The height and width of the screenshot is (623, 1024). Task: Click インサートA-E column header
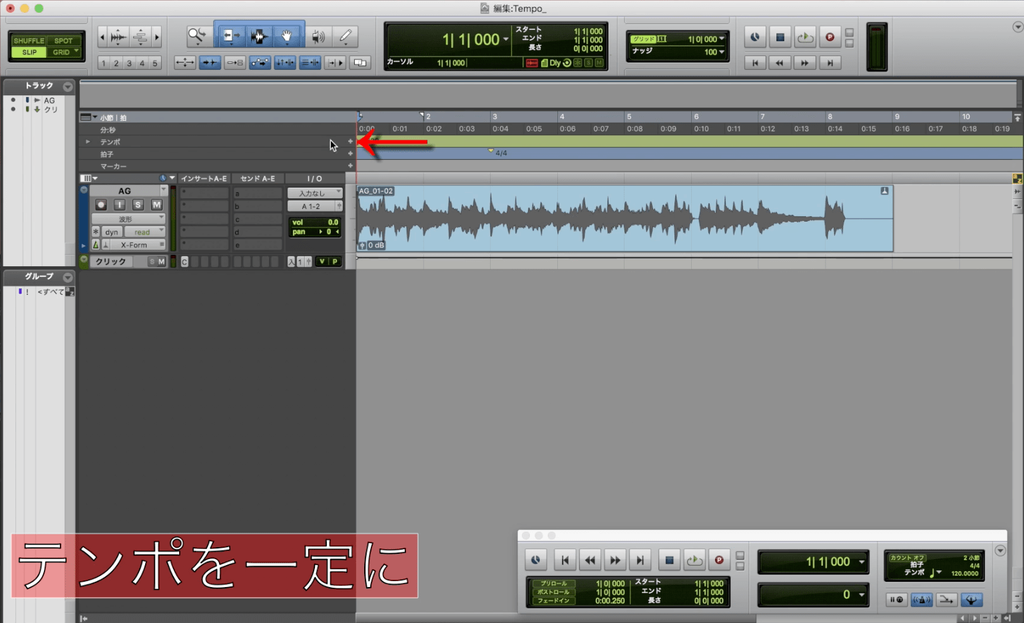[204, 178]
